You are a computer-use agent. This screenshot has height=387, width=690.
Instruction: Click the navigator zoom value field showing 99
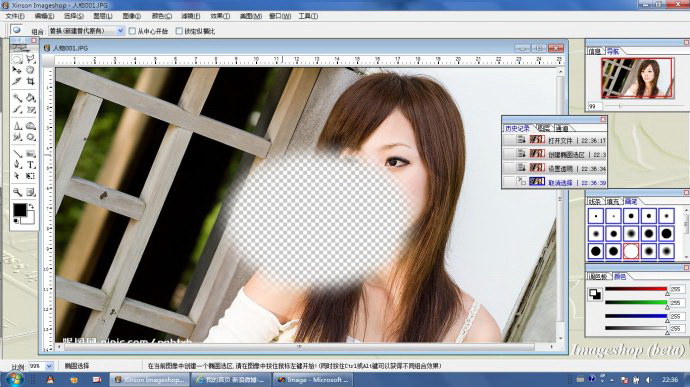pos(595,106)
